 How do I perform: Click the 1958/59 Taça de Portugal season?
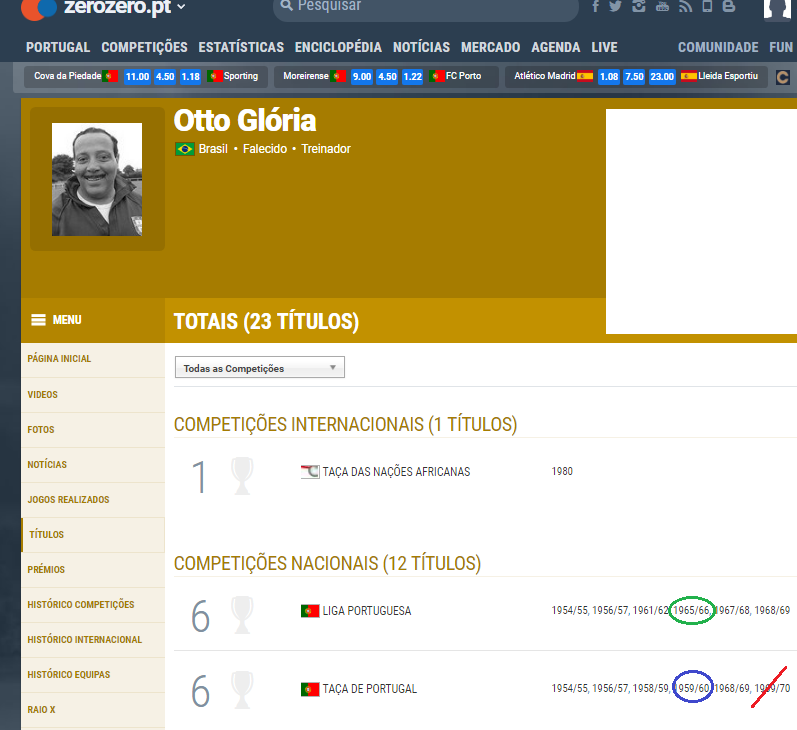point(651,688)
